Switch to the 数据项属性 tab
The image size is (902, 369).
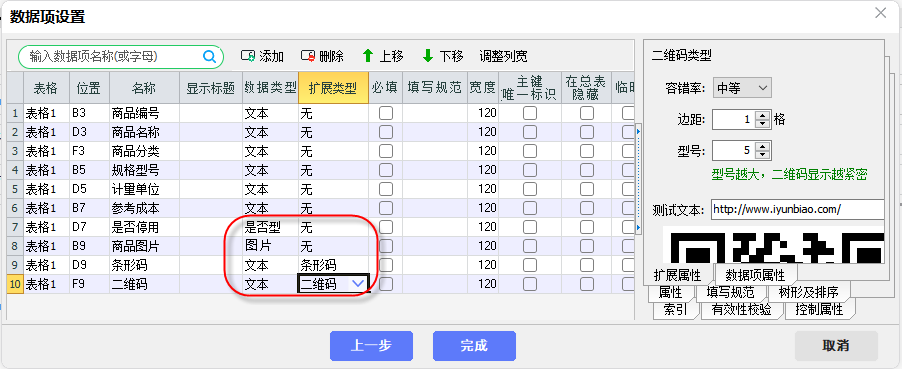click(x=755, y=274)
